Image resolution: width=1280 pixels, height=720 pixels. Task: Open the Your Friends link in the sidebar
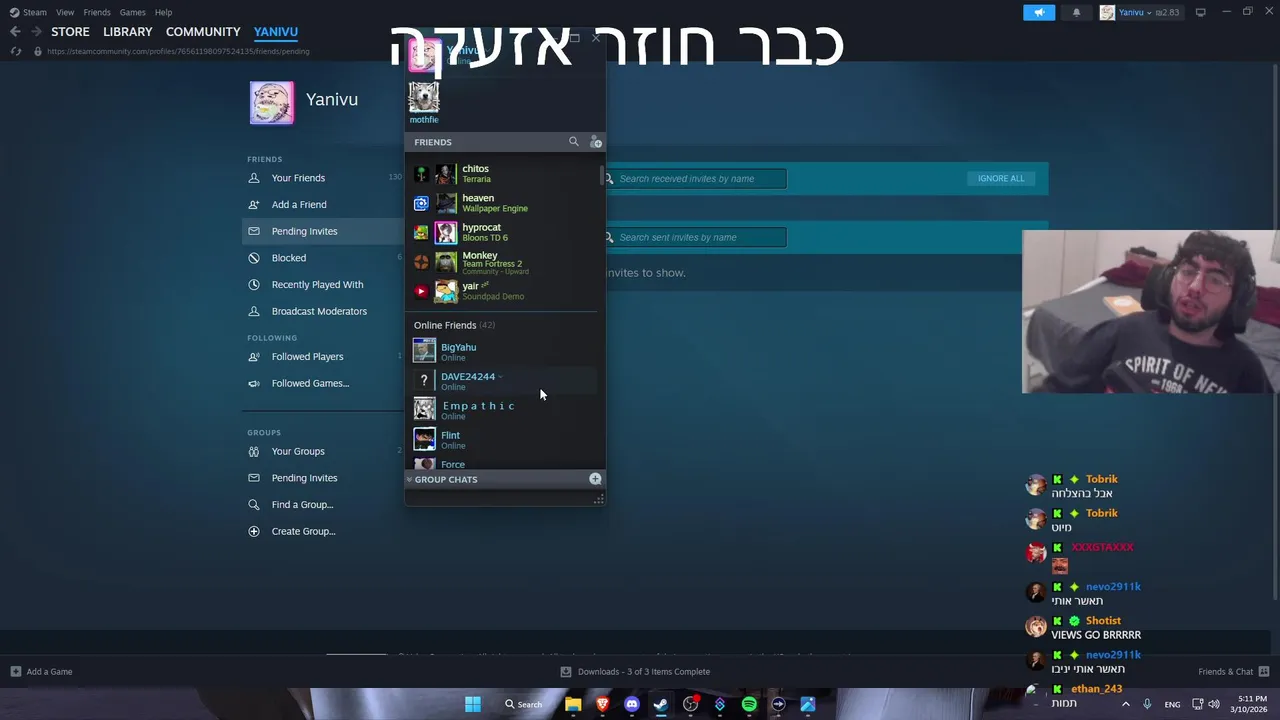(298, 178)
